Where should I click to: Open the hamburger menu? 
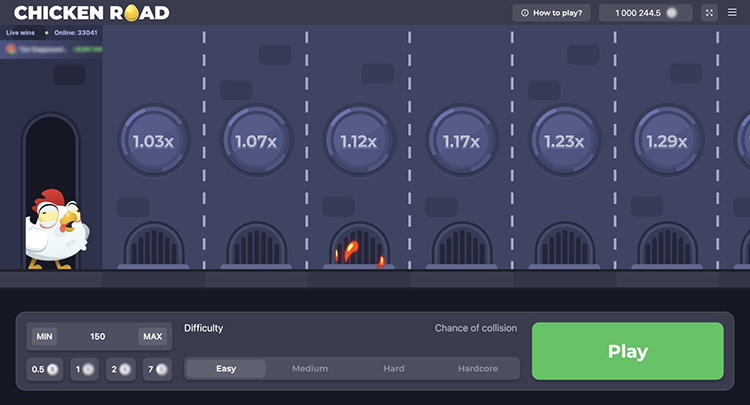(732, 13)
